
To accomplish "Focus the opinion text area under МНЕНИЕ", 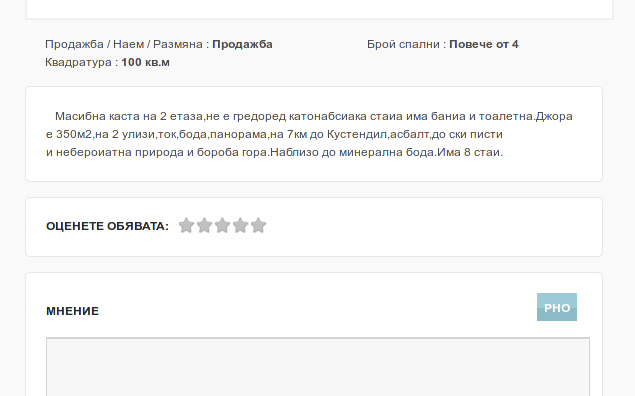I will click(318, 367).
